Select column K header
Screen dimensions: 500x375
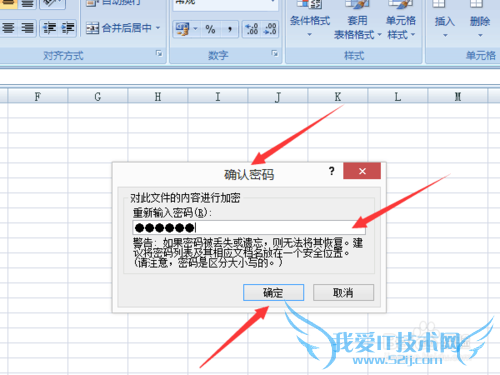[x=338, y=97]
